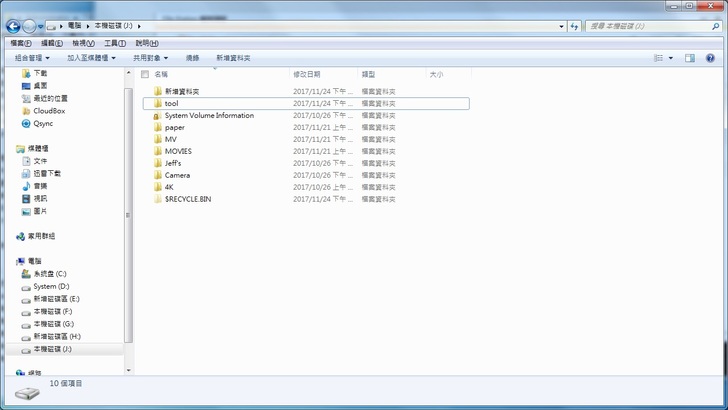The height and width of the screenshot is (410, 728).
Task: Select 音樂 library in navigation pane
Action: 40,186
